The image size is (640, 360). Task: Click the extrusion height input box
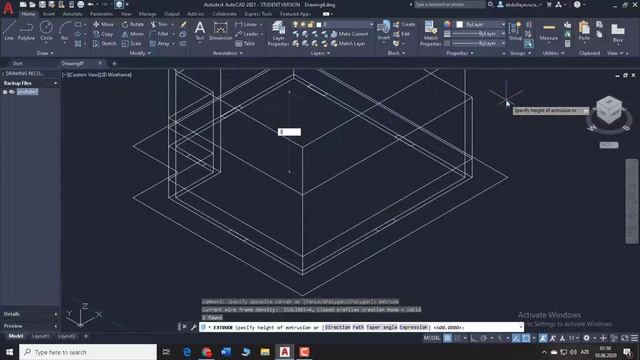pos(289,132)
